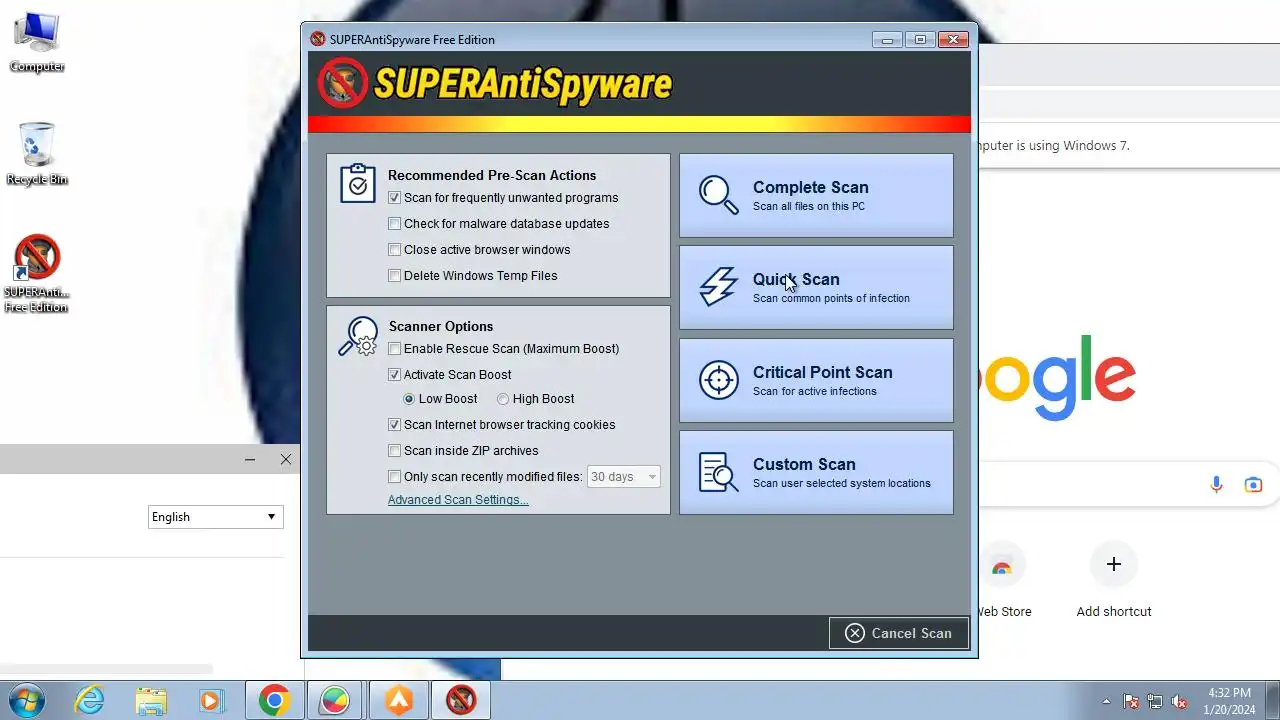
Task: Start the Critical Point Scan
Action: (x=816, y=380)
